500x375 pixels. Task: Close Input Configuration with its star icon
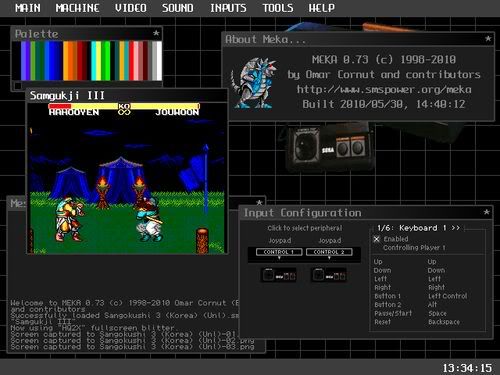487,212
